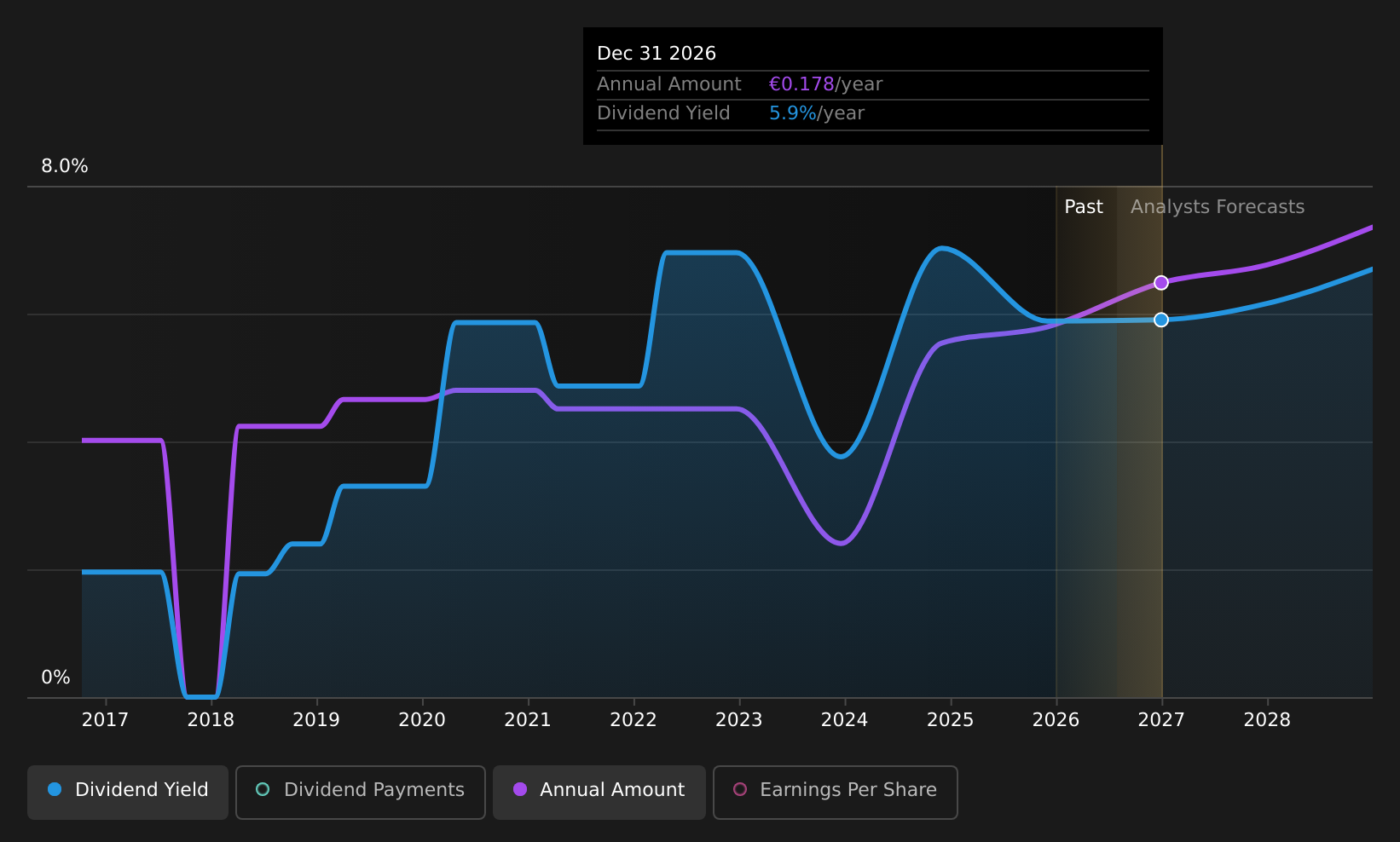Toggle the Earnings Per Share series
Viewport: 1400px width, 842px height.
point(836,792)
